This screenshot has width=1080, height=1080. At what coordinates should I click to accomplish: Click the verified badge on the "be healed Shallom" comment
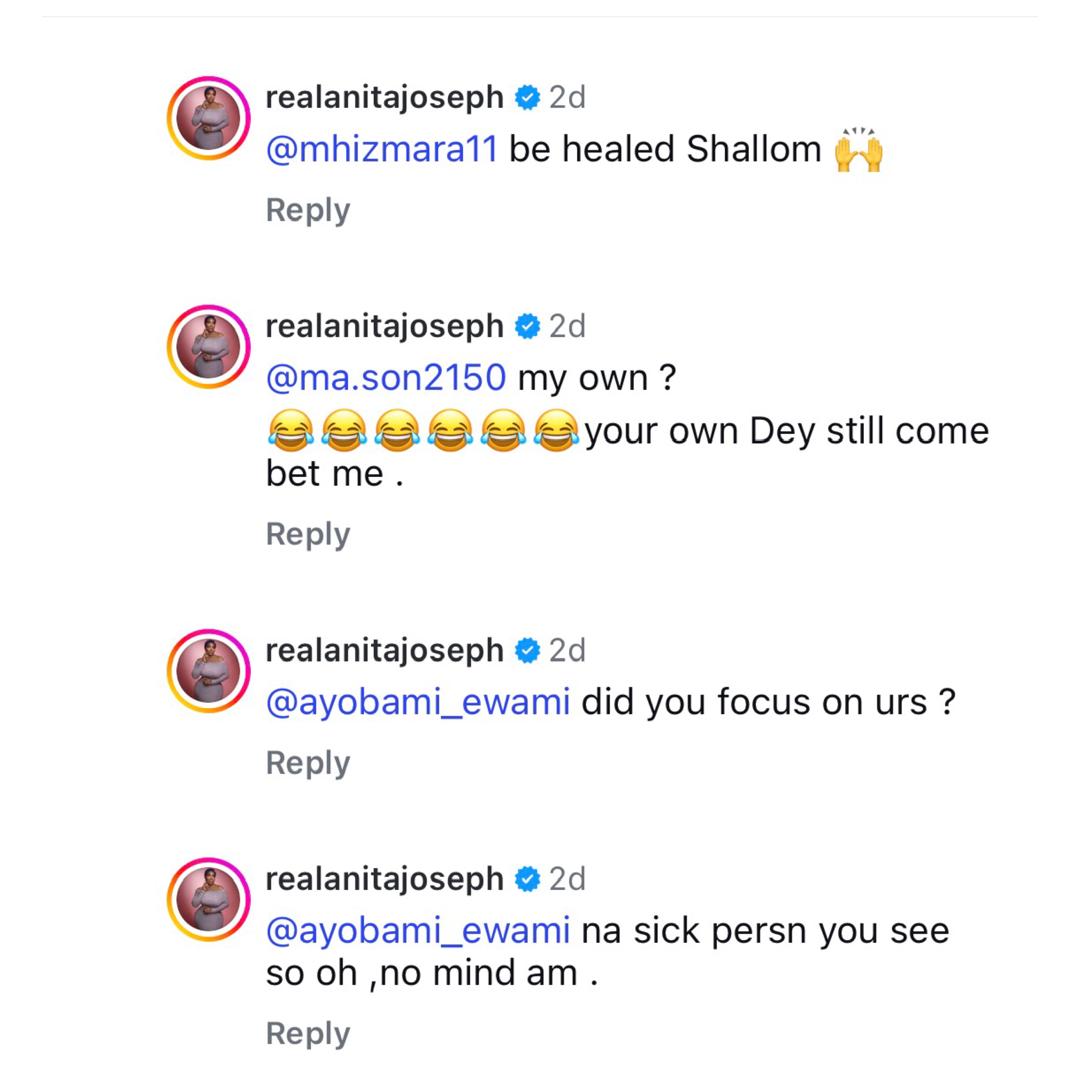(527, 98)
